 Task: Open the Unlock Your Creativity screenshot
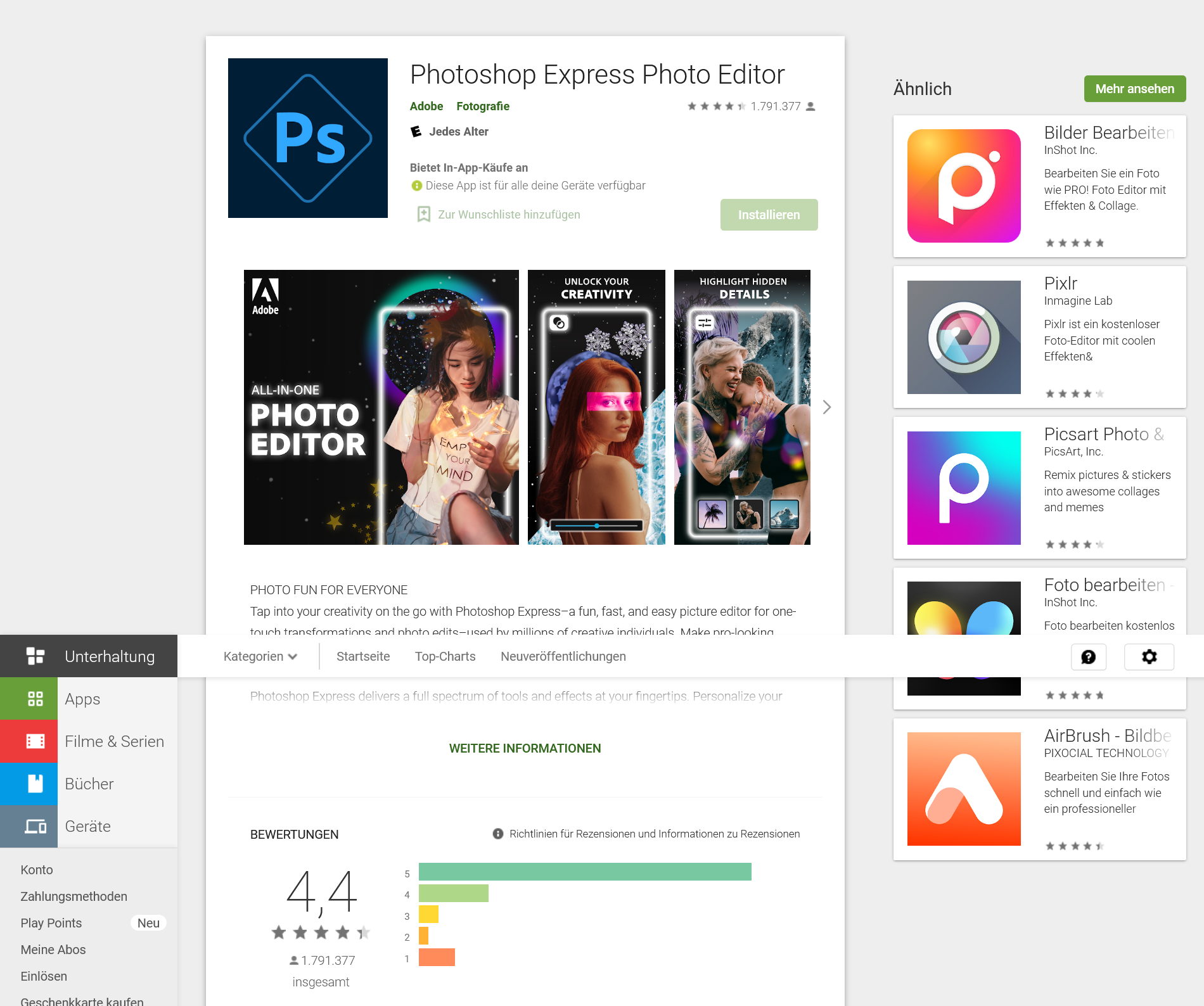click(596, 407)
